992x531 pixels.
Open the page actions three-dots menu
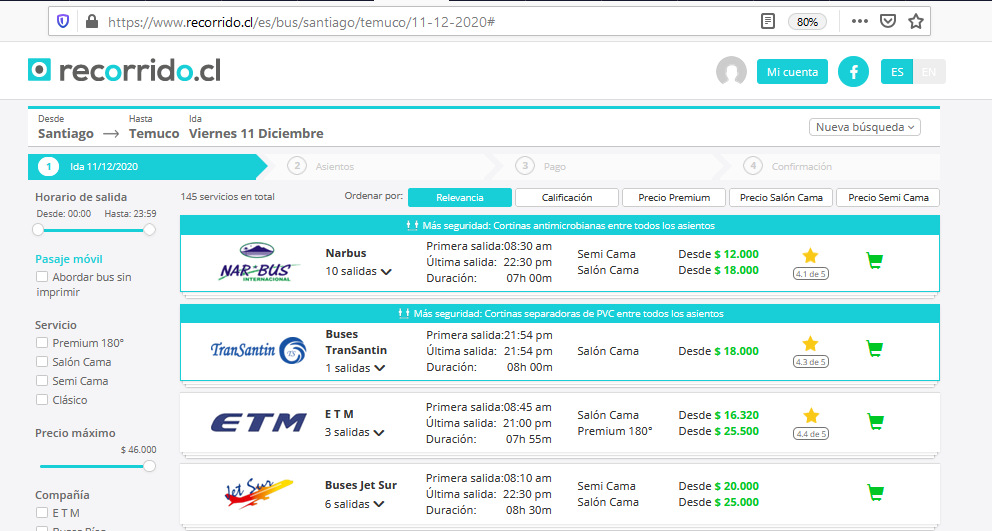(859, 22)
